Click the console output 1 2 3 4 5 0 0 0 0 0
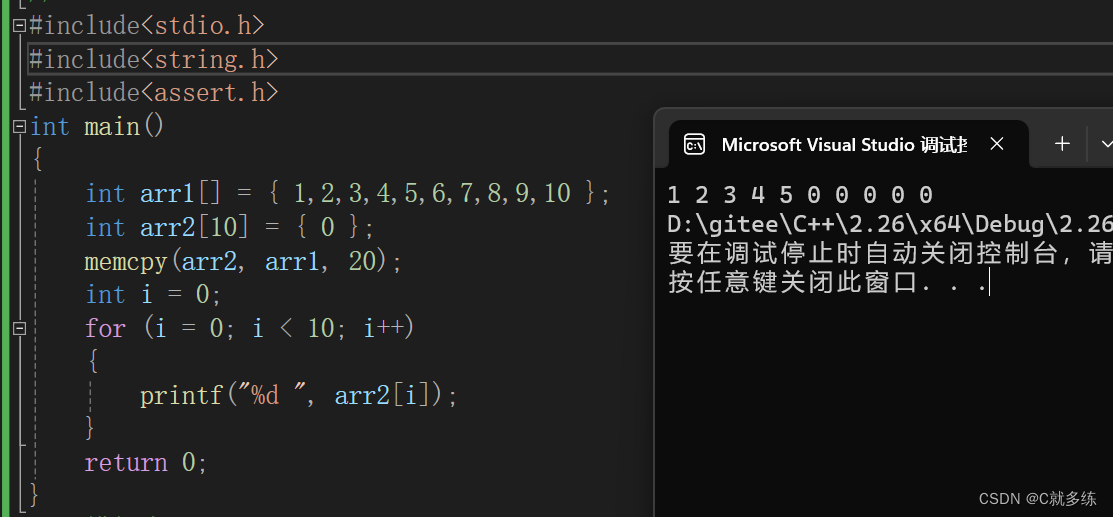The width and height of the screenshot is (1113, 517). tap(800, 195)
